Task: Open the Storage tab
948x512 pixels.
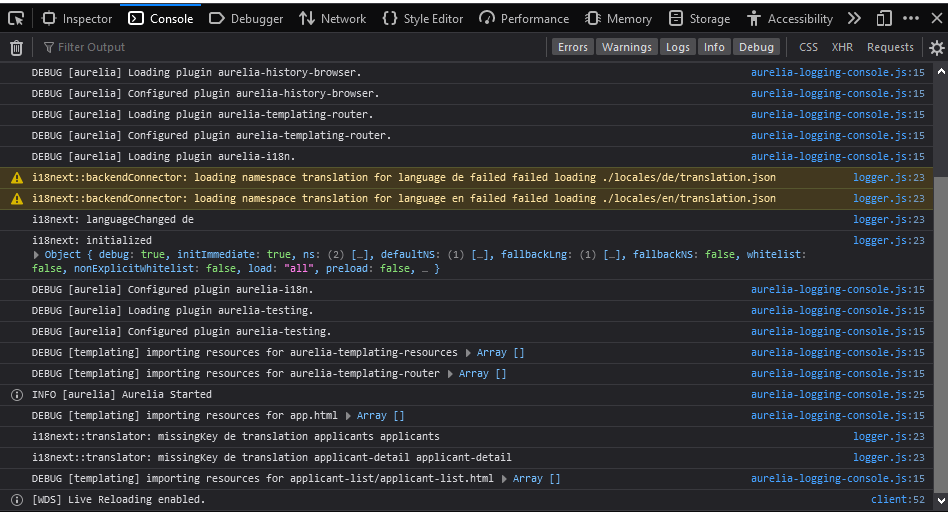Action: click(x=700, y=19)
